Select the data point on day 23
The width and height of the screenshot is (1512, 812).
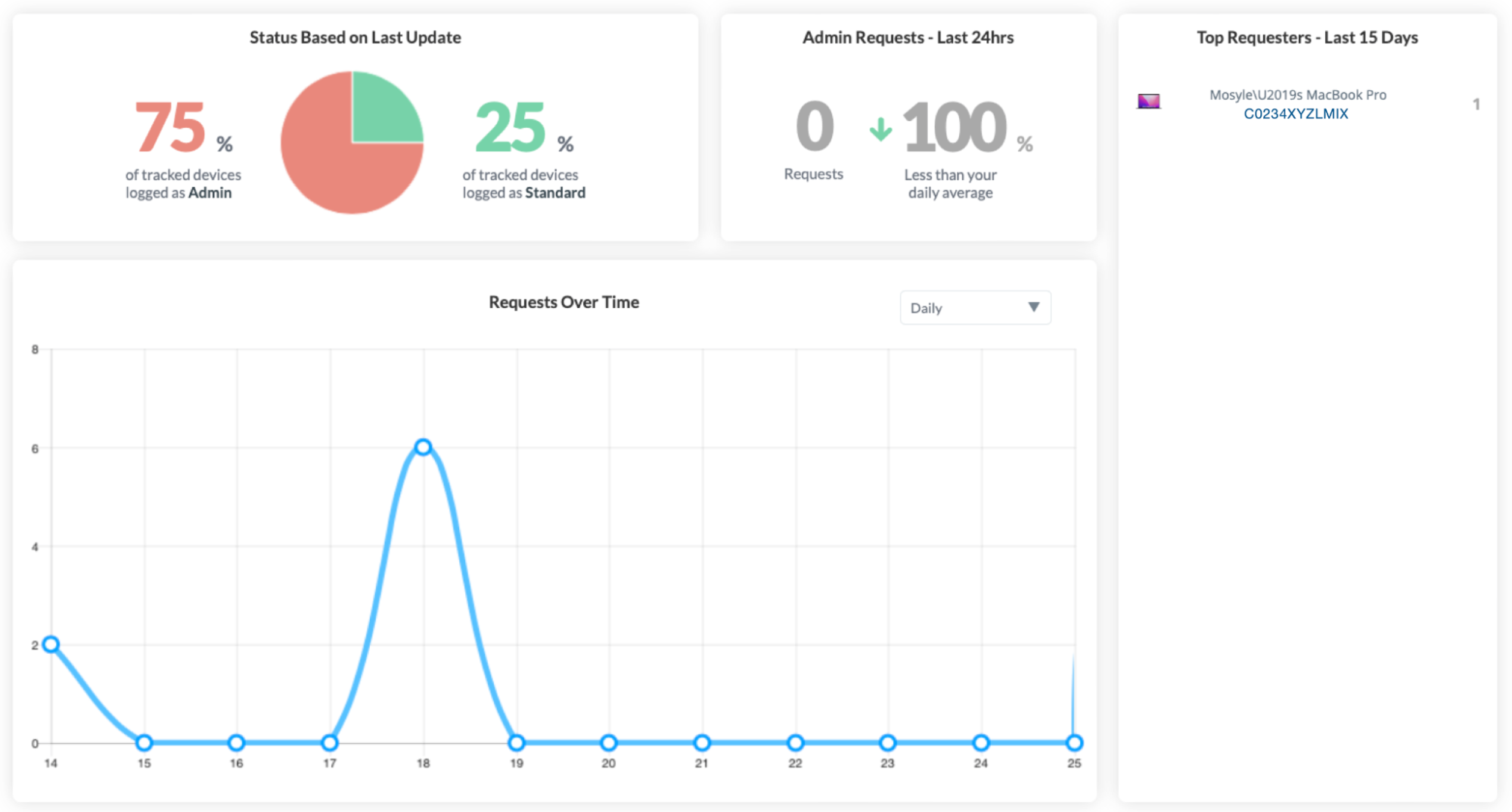888,743
